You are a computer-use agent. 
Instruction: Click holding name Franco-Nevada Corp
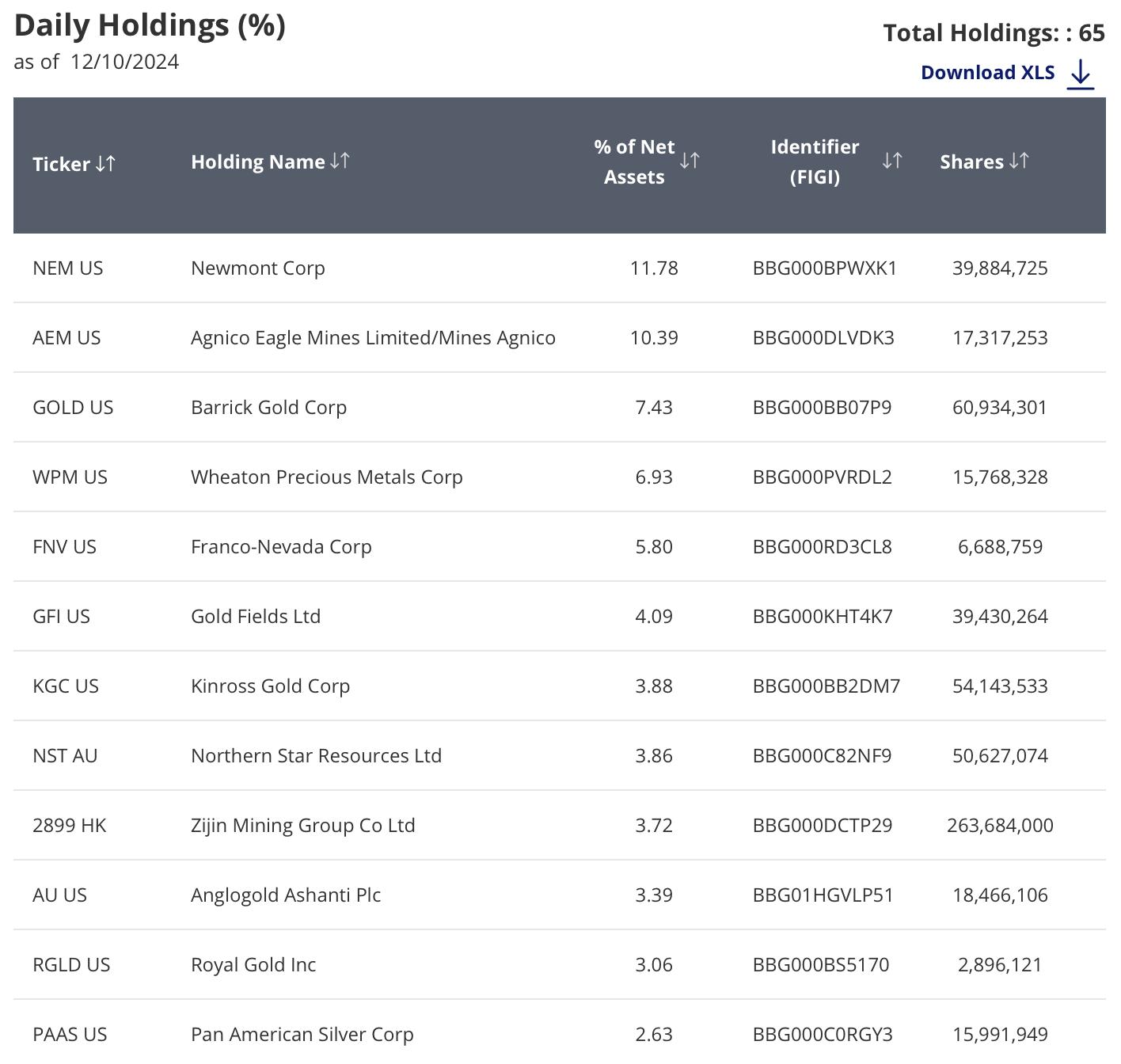click(x=281, y=547)
